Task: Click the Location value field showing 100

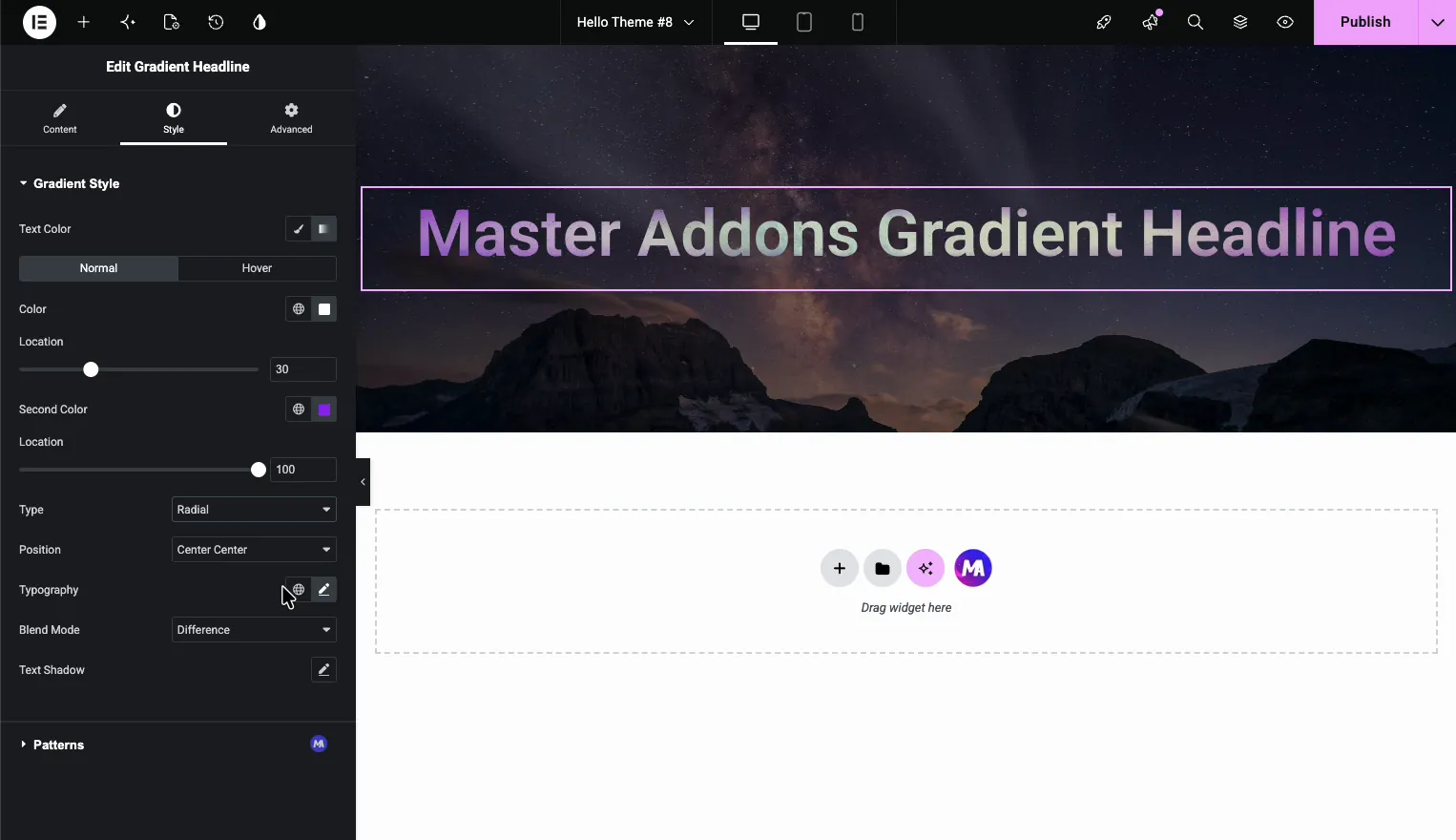Action: click(x=303, y=470)
